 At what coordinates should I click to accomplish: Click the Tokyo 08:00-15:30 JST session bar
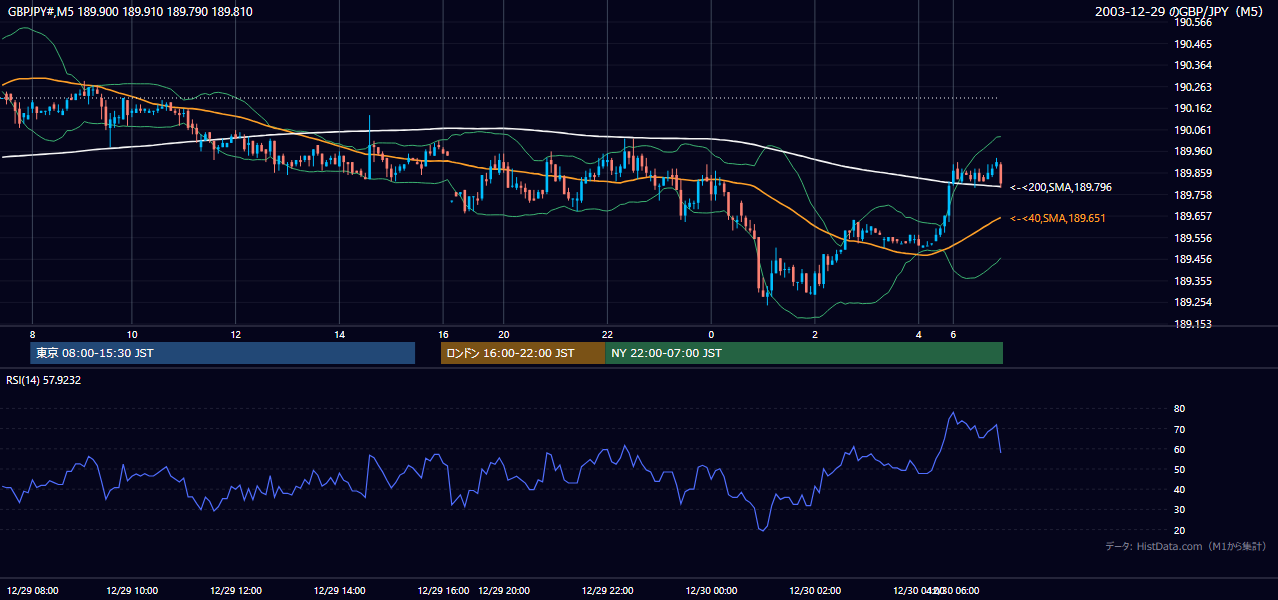[x=223, y=353]
